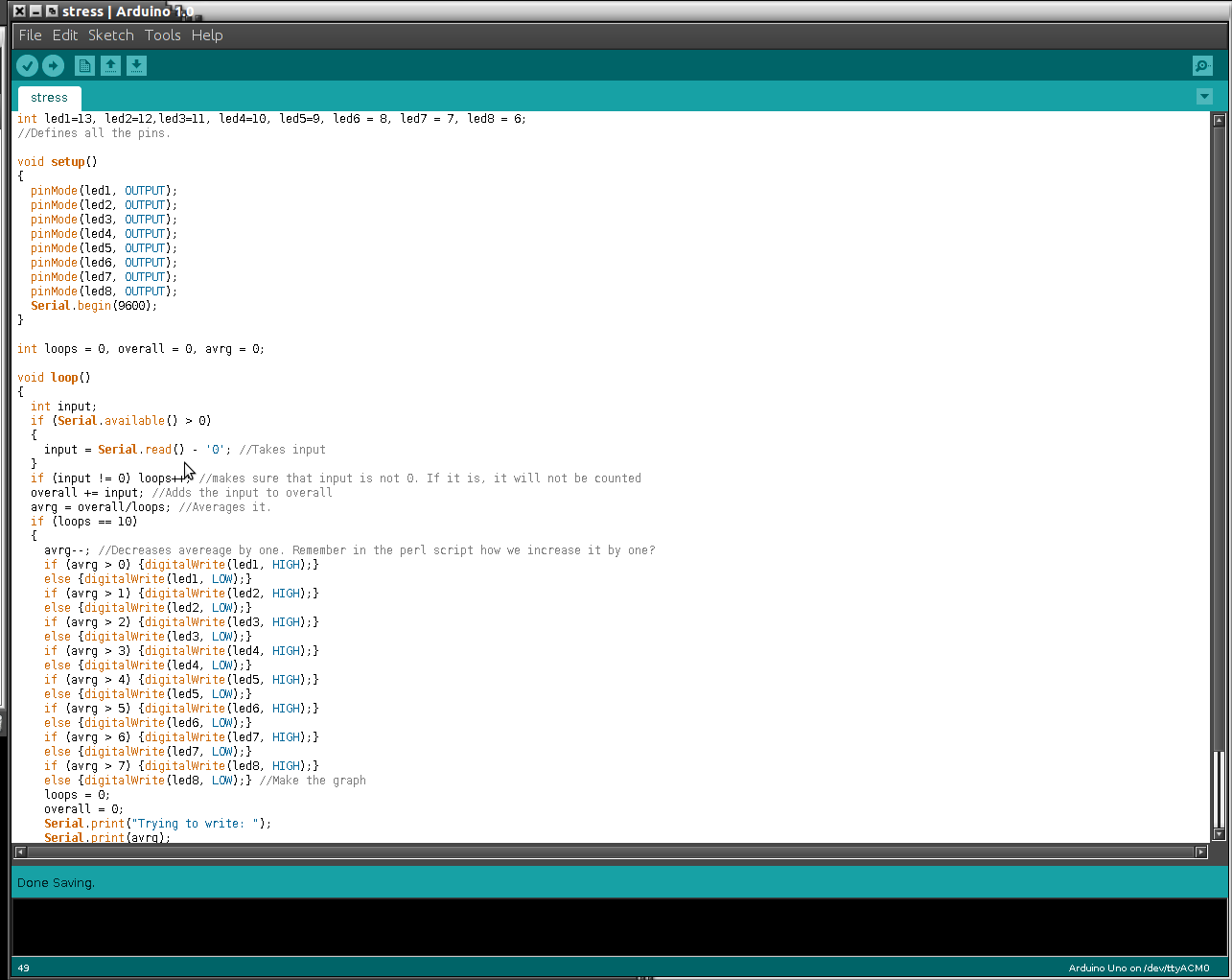
Task: Open the Edit menu
Action: coord(65,35)
